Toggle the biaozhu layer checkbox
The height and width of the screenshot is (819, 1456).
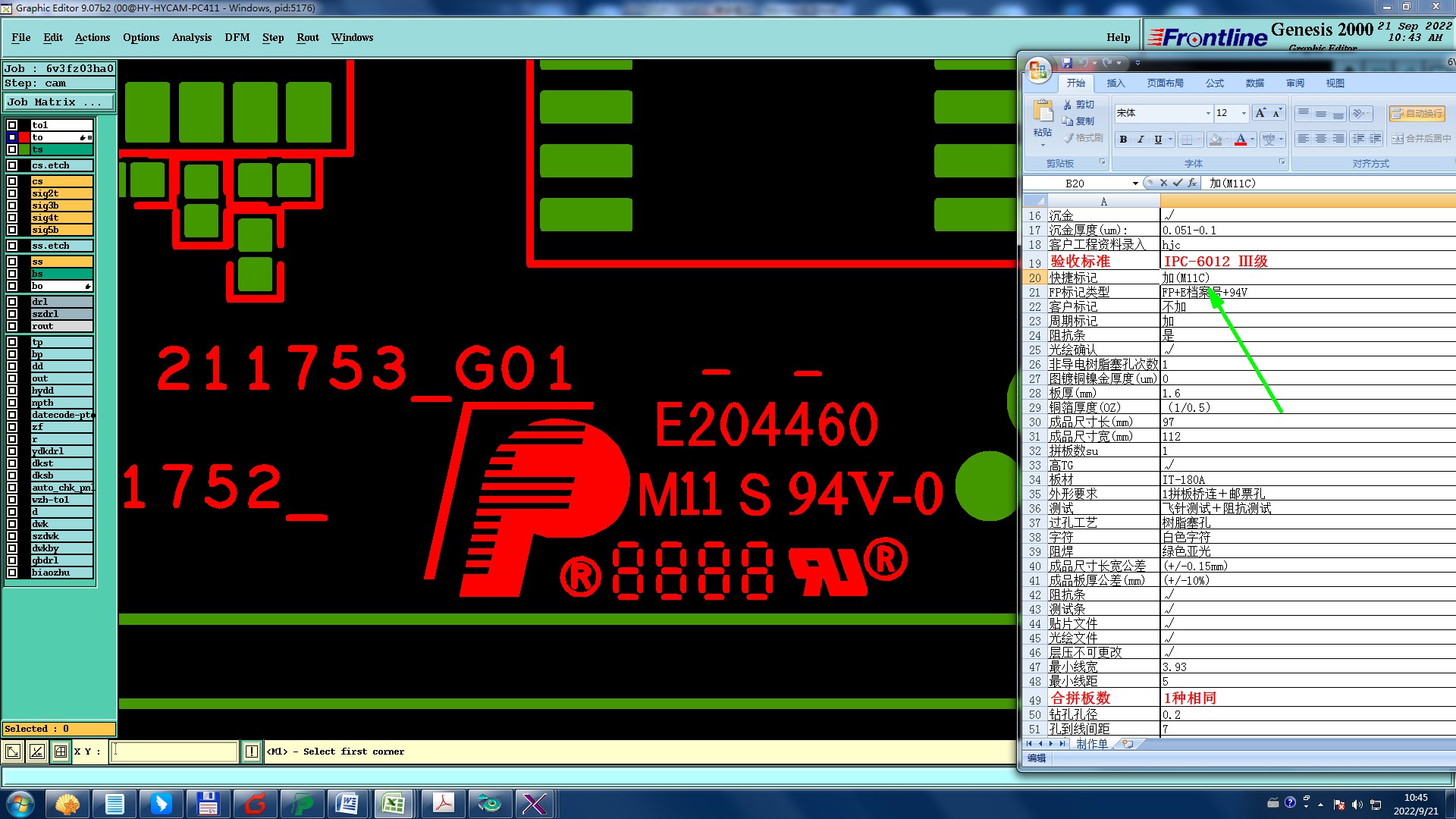coord(12,573)
